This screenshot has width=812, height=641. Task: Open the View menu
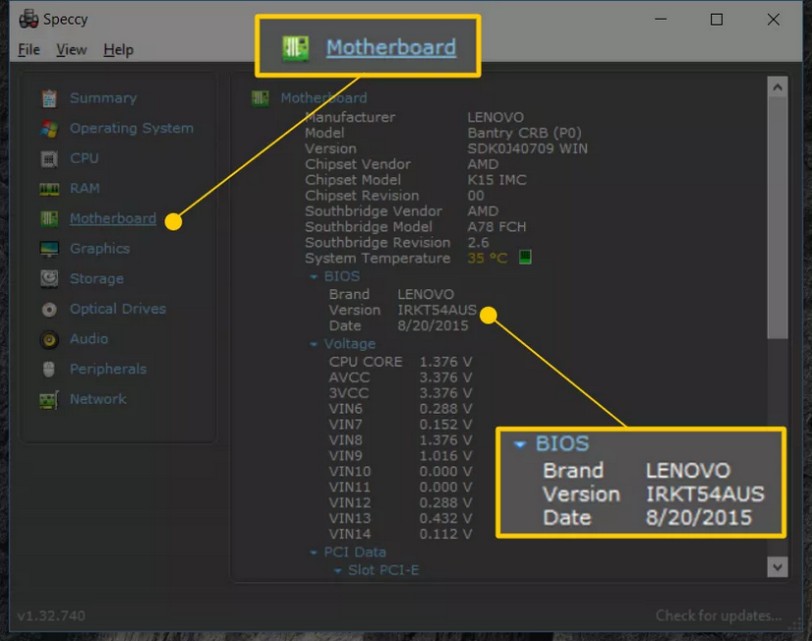pyautogui.click(x=71, y=50)
